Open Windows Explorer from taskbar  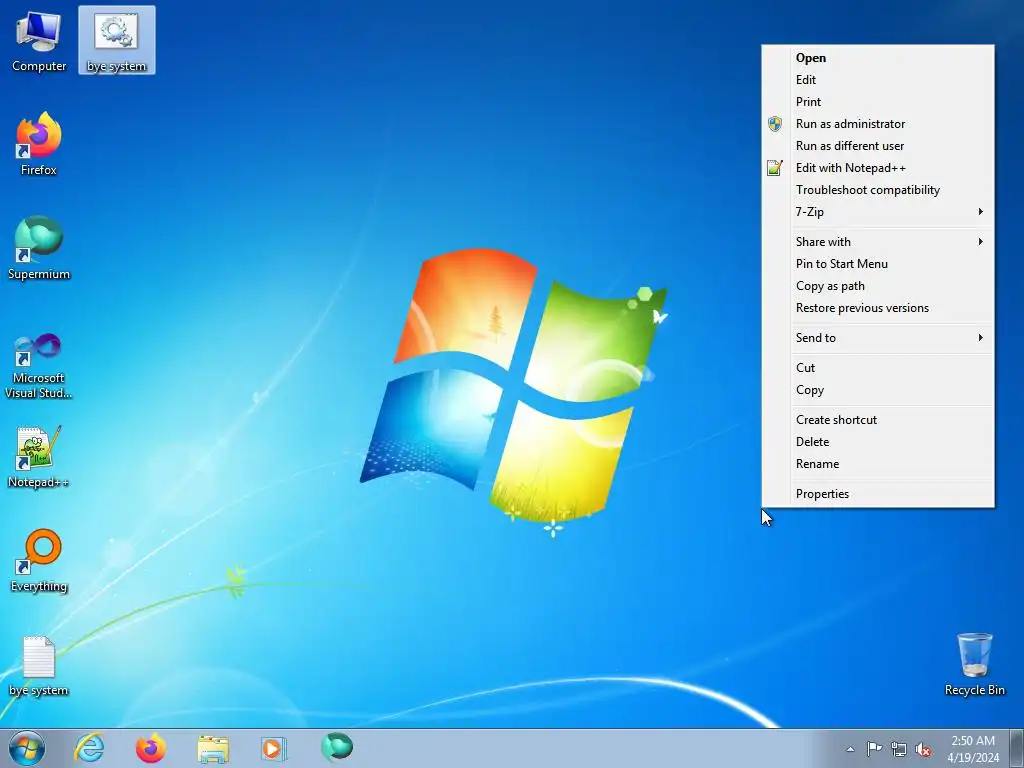213,749
